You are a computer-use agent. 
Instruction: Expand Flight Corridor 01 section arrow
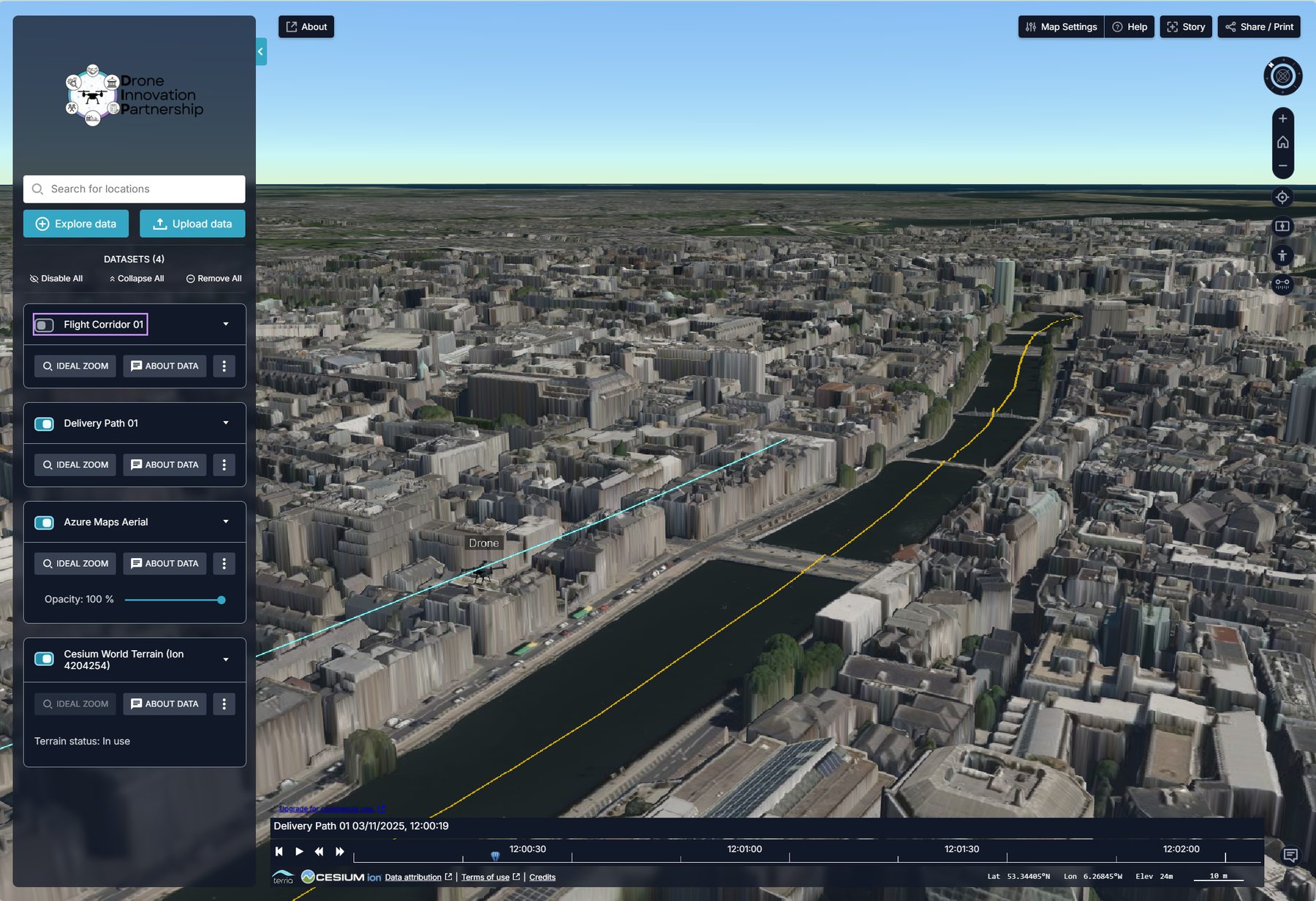[226, 324]
